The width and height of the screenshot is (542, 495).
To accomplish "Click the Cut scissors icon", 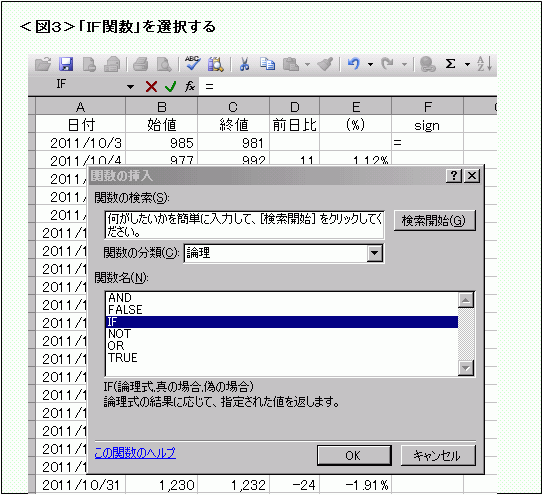I will point(244,64).
